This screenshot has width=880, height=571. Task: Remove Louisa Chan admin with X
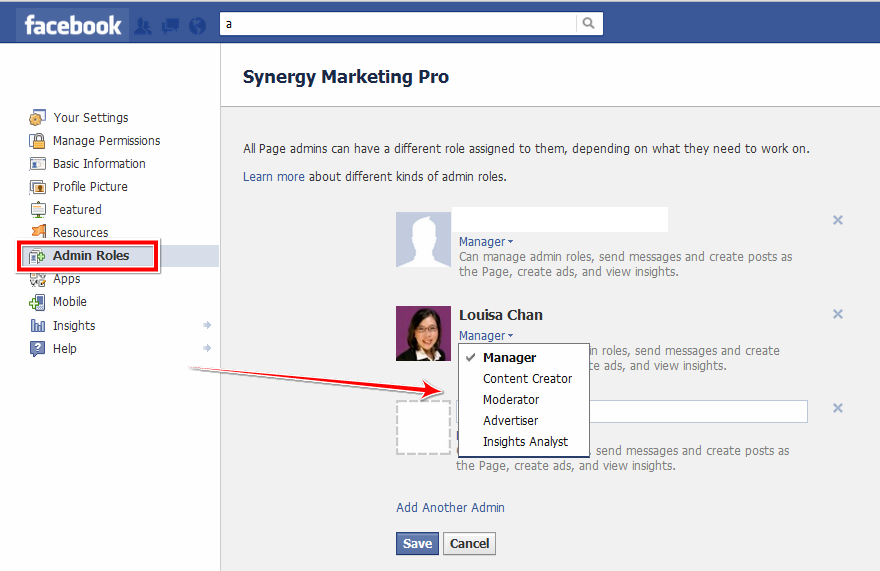[837, 314]
